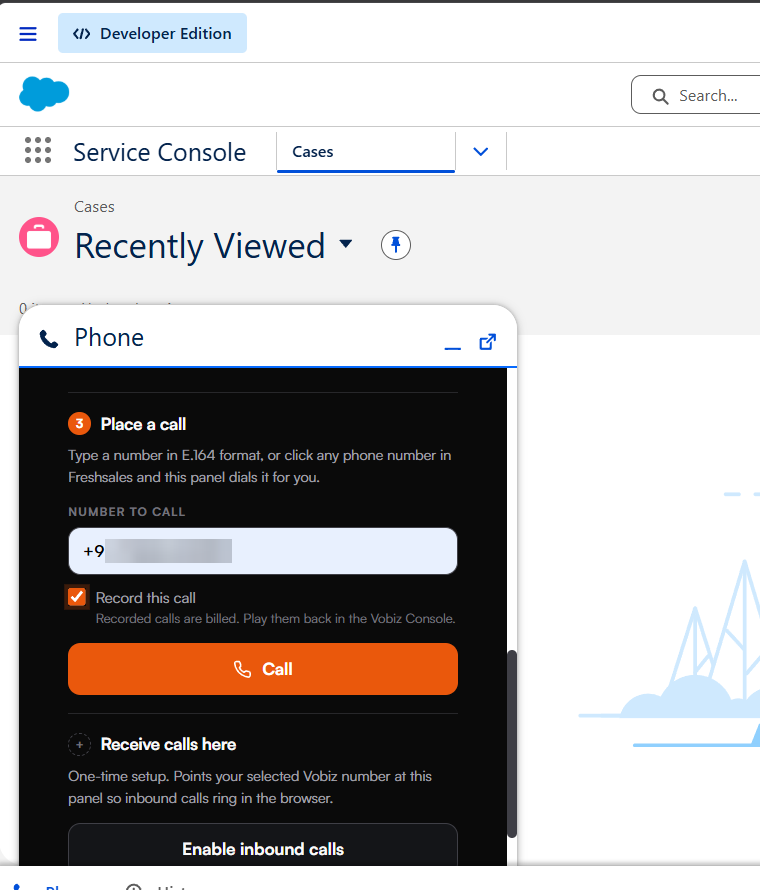Open the Recently Viewed list view dropdown
The image size is (760, 890).
tap(346, 244)
